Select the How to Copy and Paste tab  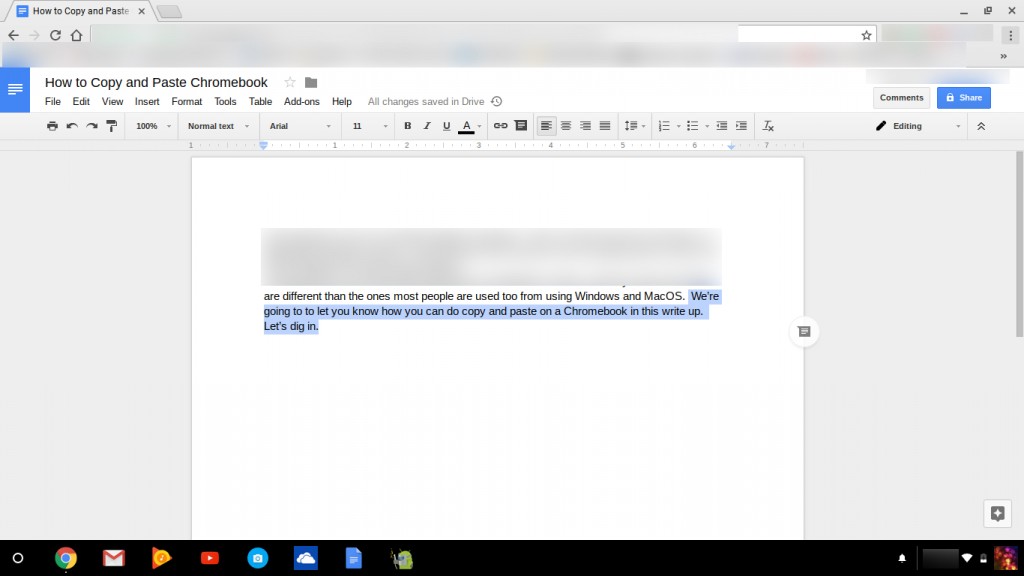click(81, 11)
